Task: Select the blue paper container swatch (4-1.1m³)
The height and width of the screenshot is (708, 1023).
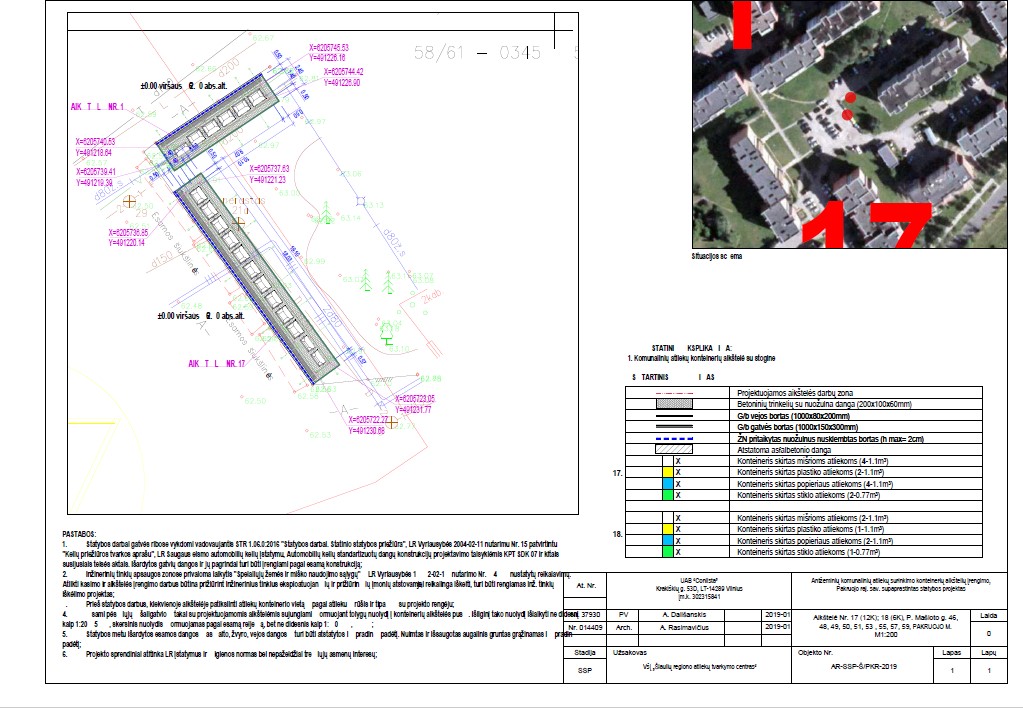Action: [x=668, y=484]
